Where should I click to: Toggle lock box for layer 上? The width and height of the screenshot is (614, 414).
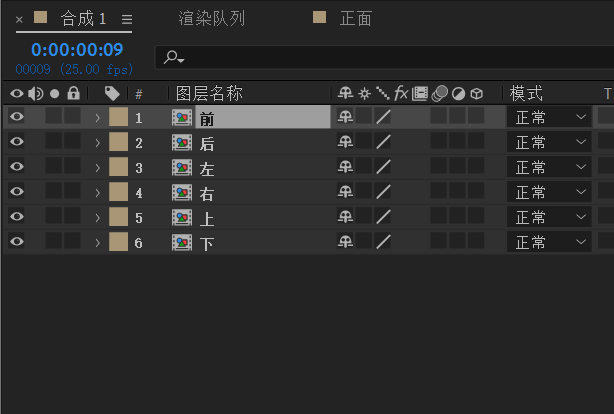click(x=73, y=217)
